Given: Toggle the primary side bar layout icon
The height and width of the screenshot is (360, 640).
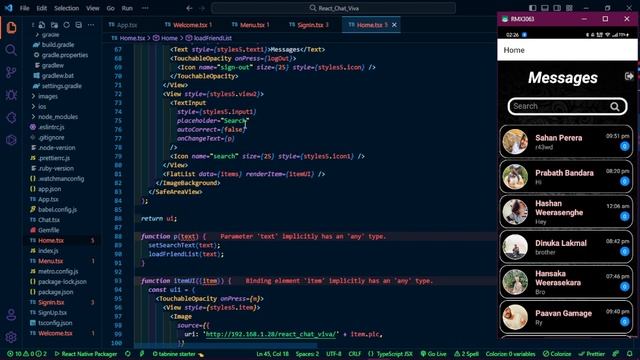Looking at the screenshot, I should 532,8.
